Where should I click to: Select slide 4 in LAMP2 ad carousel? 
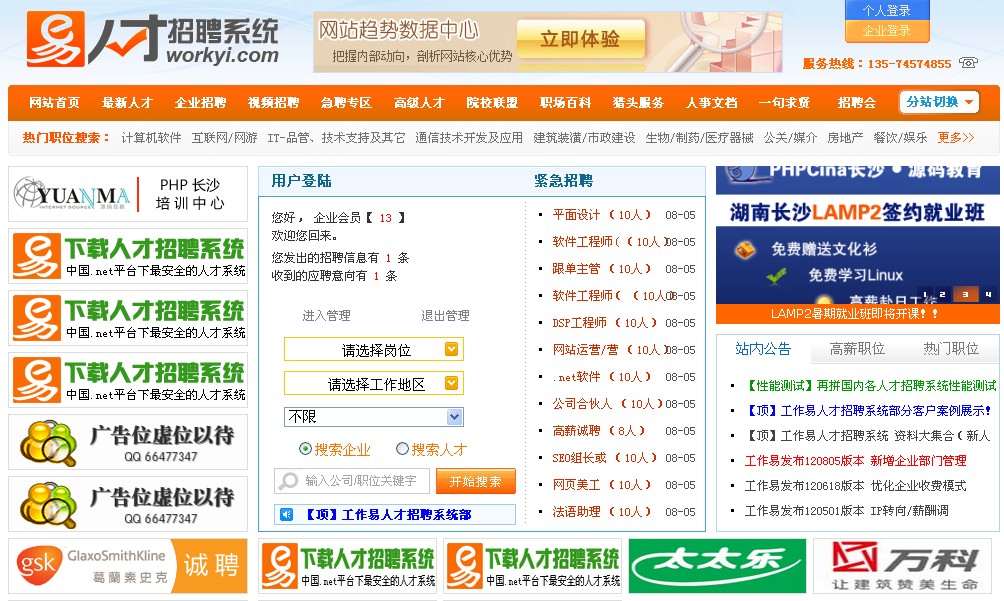[989, 294]
